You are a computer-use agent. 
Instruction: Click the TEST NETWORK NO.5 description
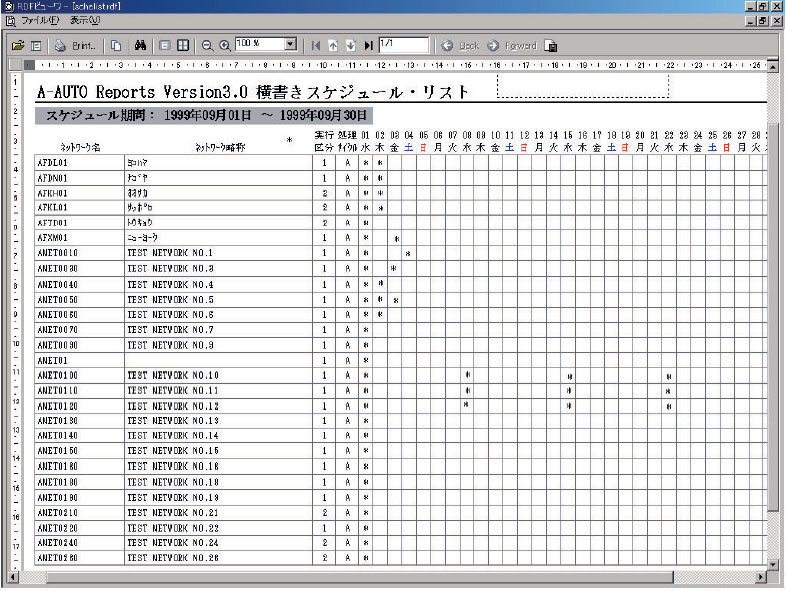click(170, 300)
